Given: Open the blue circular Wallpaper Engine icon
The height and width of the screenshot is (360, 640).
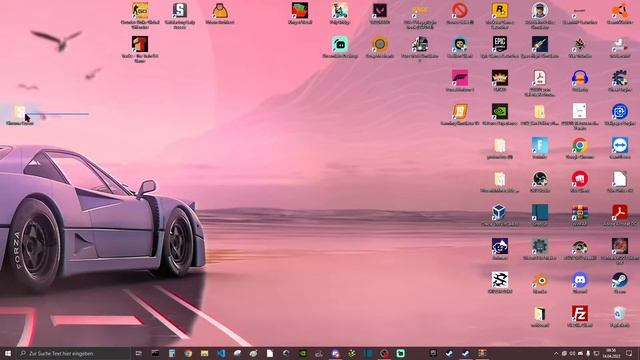Looking at the screenshot, I should 620,113.
